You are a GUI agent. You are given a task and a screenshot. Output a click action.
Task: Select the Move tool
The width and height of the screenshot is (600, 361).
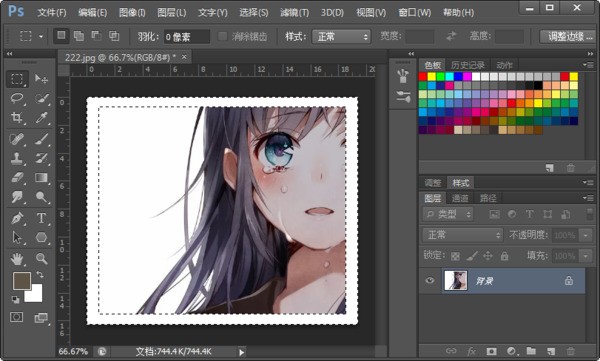(41, 79)
